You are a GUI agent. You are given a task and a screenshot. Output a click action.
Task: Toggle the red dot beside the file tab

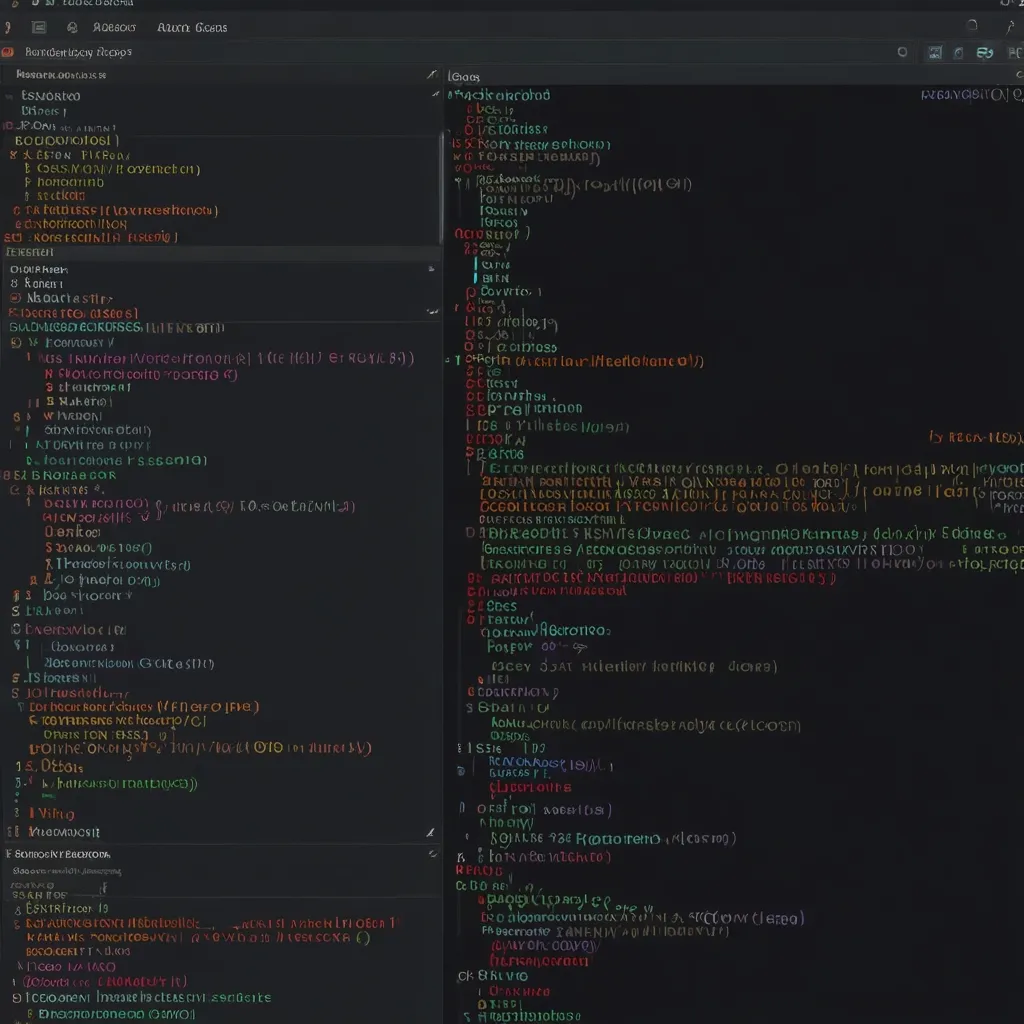8,52
